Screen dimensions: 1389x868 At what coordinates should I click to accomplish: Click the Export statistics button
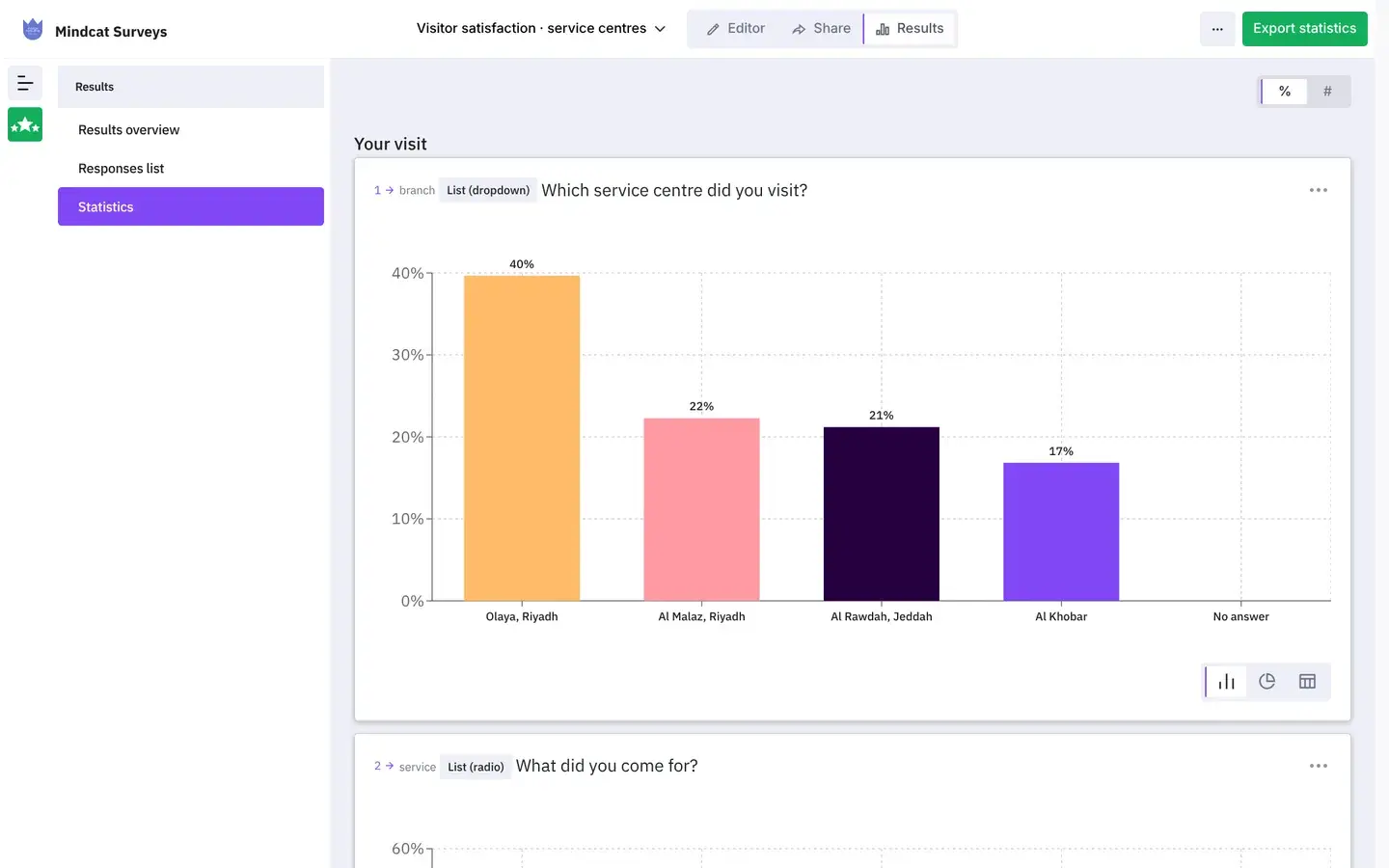point(1304,29)
